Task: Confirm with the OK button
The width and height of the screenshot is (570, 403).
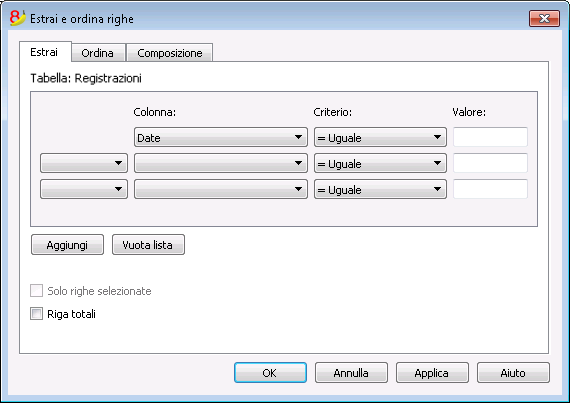Action: pyautogui.click(x=270, y=373)
